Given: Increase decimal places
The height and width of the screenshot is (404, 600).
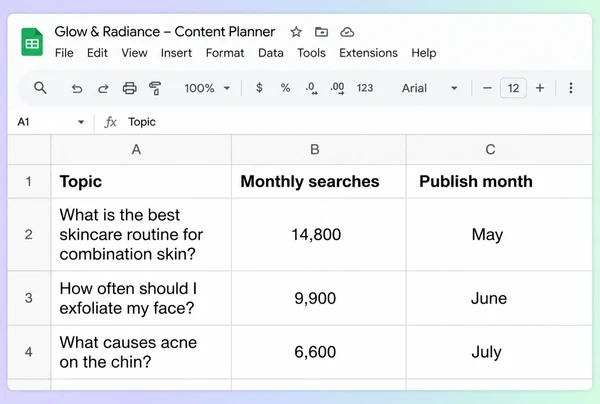Looking at the screenshot, I should (x=337, y=88).
